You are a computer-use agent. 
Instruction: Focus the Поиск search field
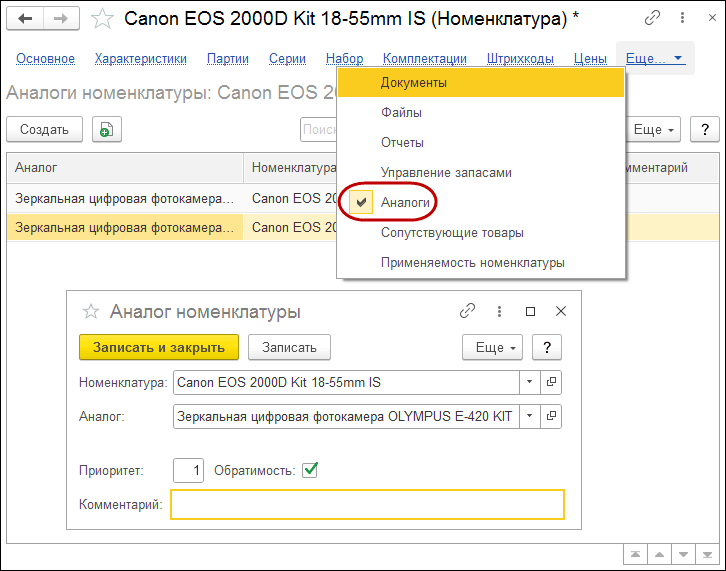(319, 129)
